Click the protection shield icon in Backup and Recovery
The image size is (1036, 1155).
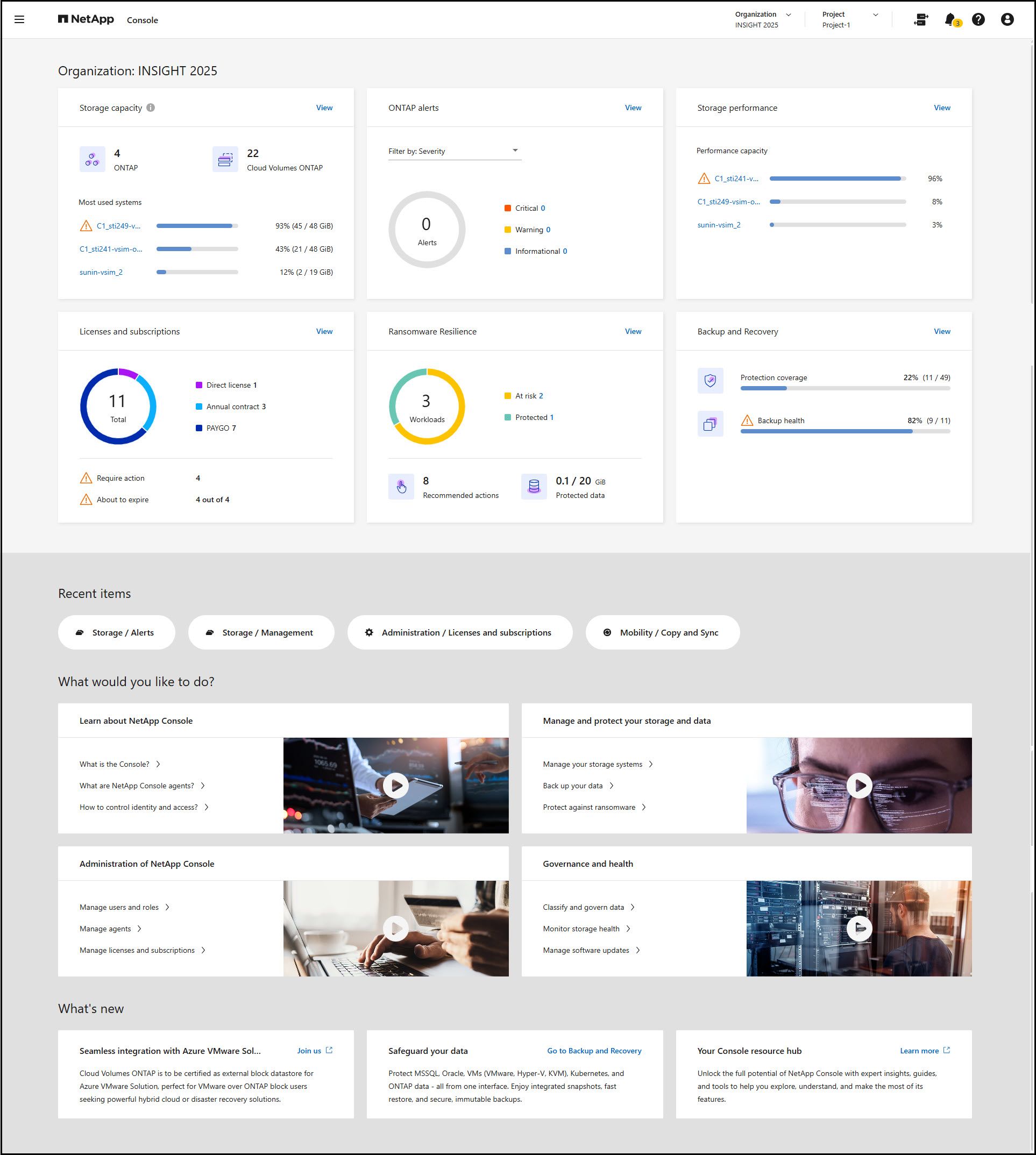click(x=711, y=380)
